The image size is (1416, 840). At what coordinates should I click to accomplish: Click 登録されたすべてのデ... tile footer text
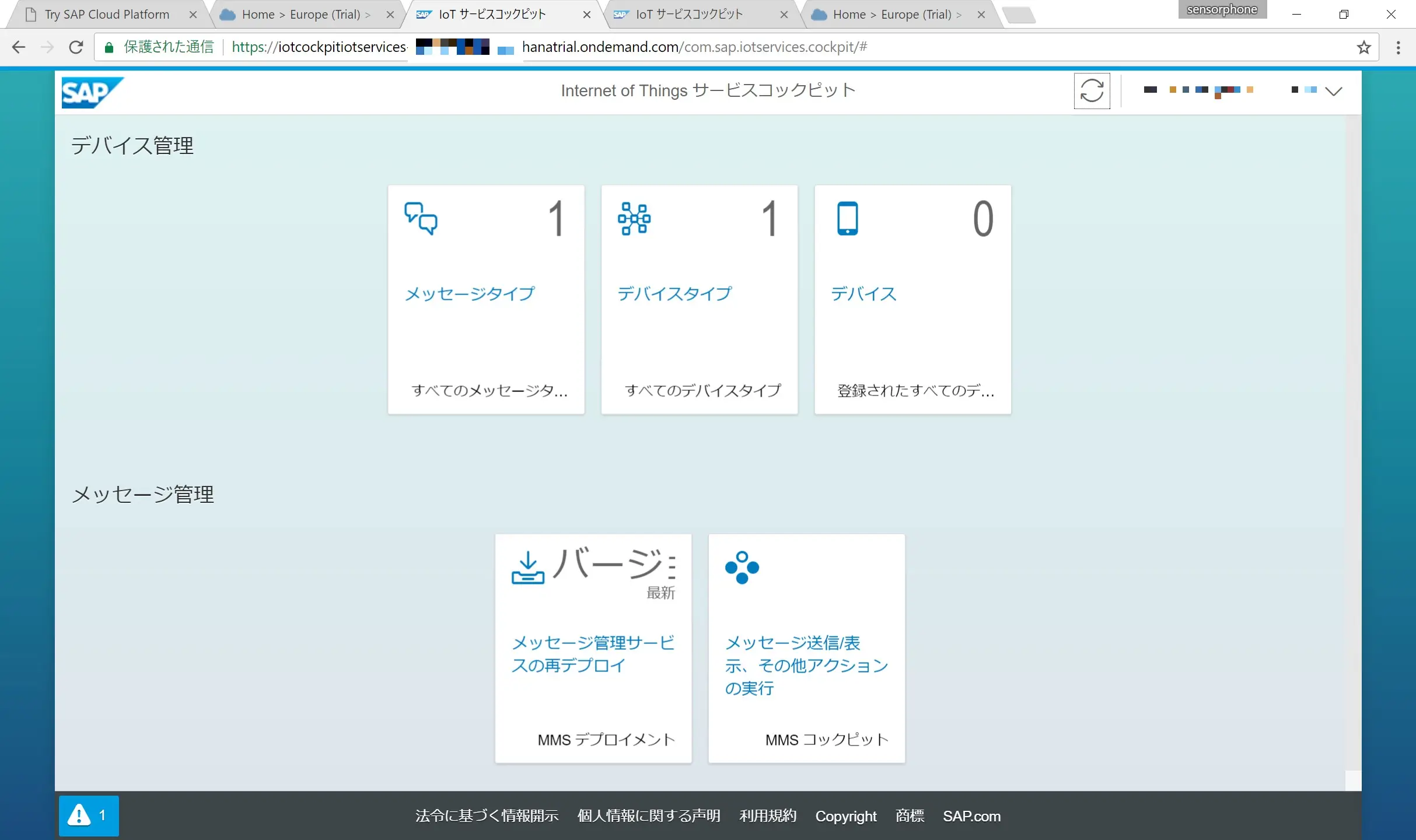(916, 390)
